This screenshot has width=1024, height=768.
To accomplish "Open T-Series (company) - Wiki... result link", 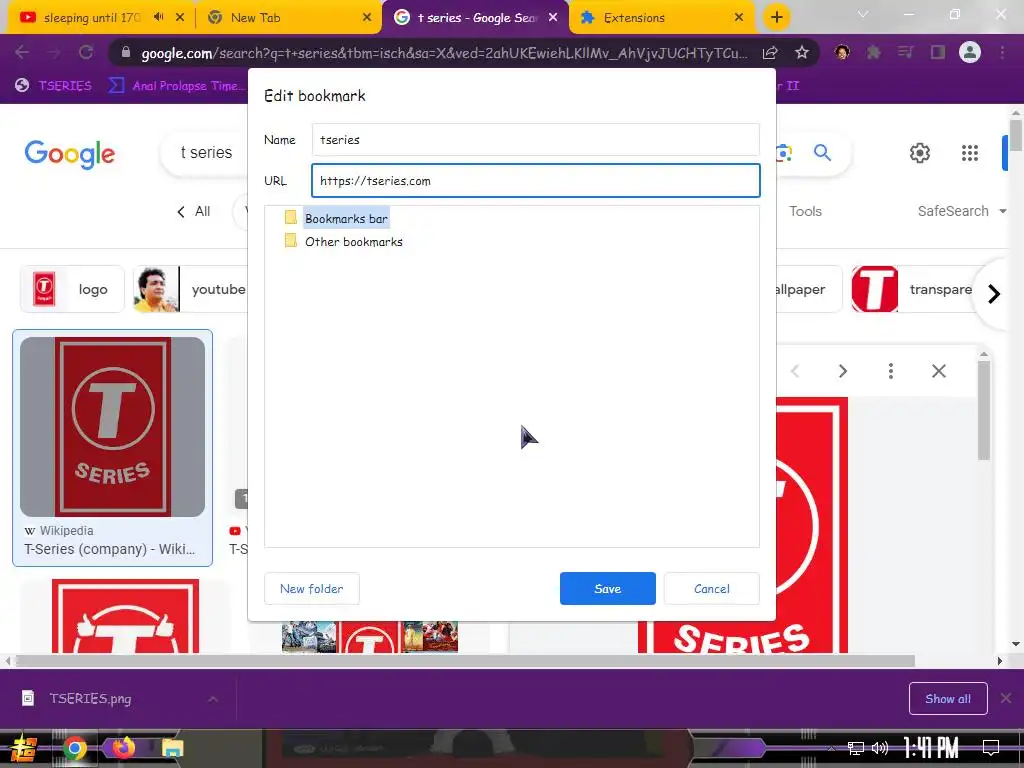I will (x=110, y=549).
